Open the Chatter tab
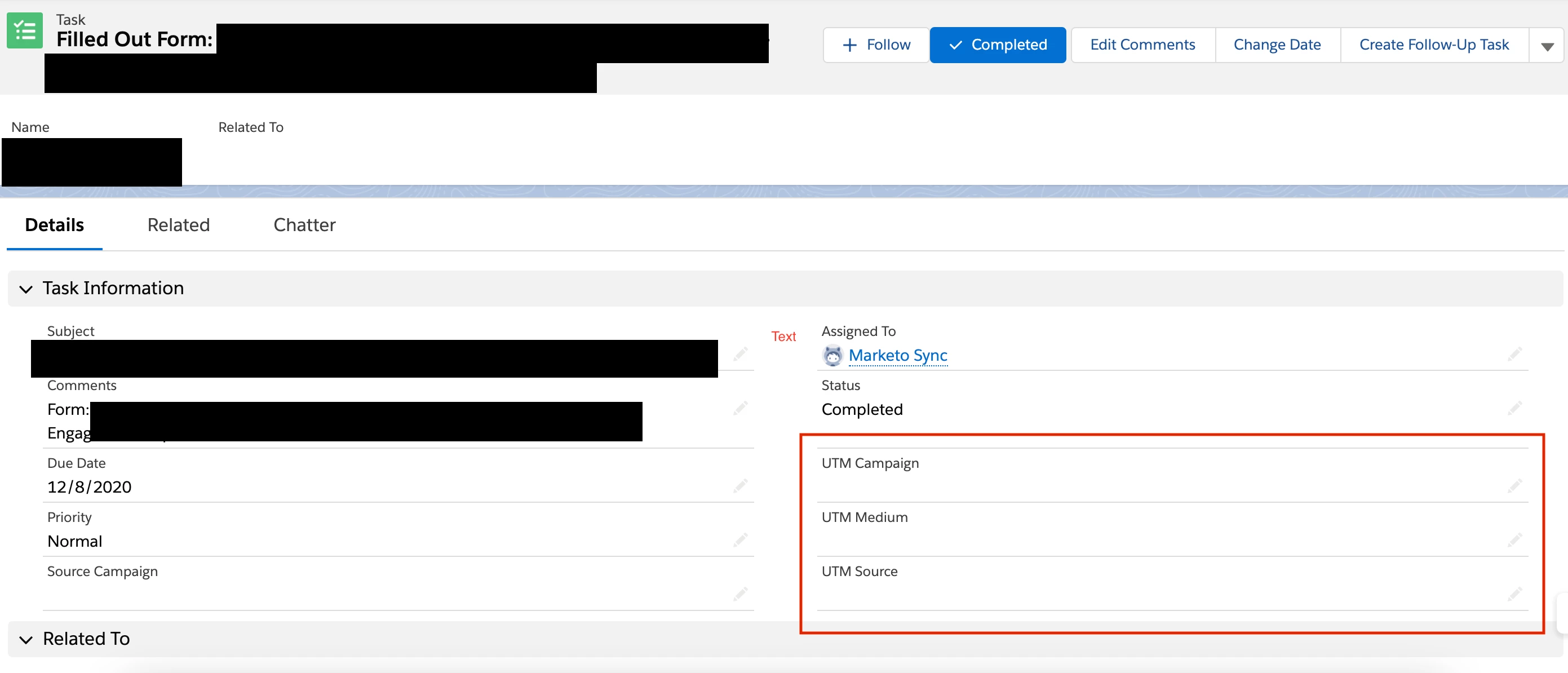The height and width of the screenshot is (673, 1568). click(x=304, y=225)
